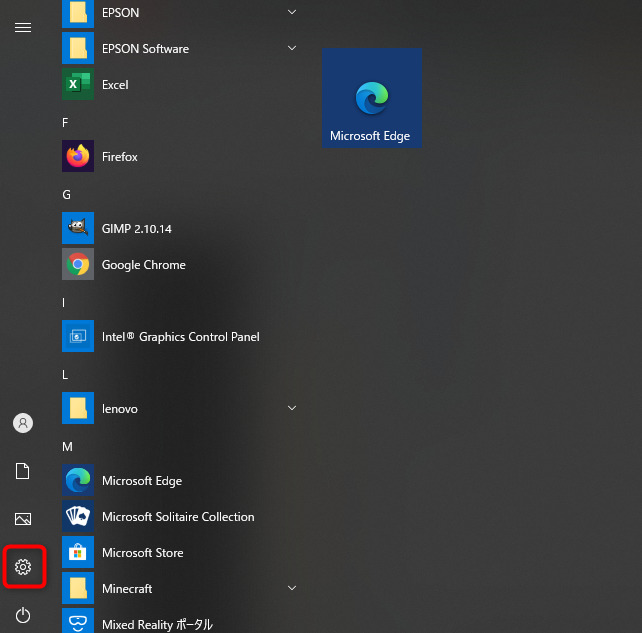The image size is (642, 633).
Task: Click Microsoft Solitaire Collection label
Action: click(178, 517)
